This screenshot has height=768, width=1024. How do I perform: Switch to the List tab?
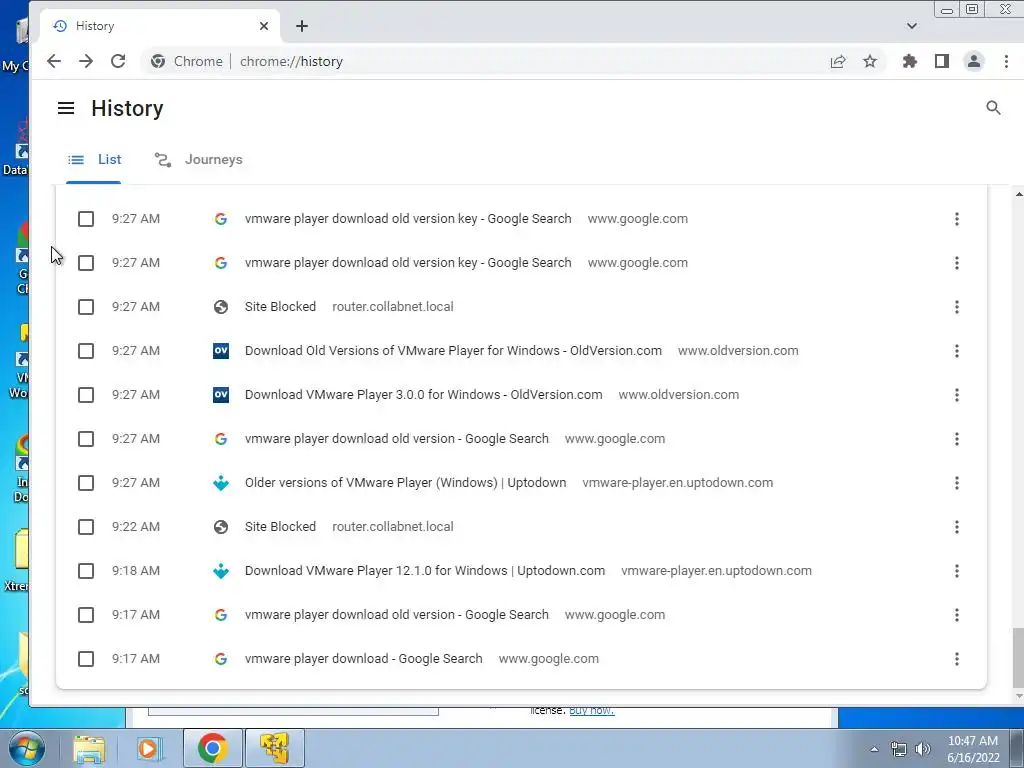pos(94,159)
